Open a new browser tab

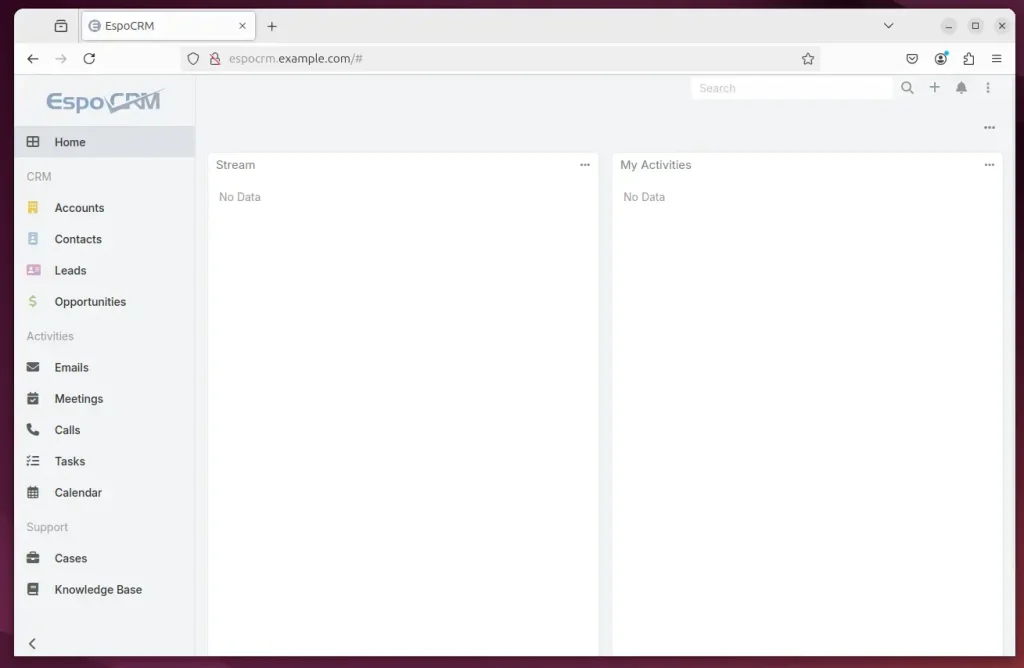tap(272, 26)
